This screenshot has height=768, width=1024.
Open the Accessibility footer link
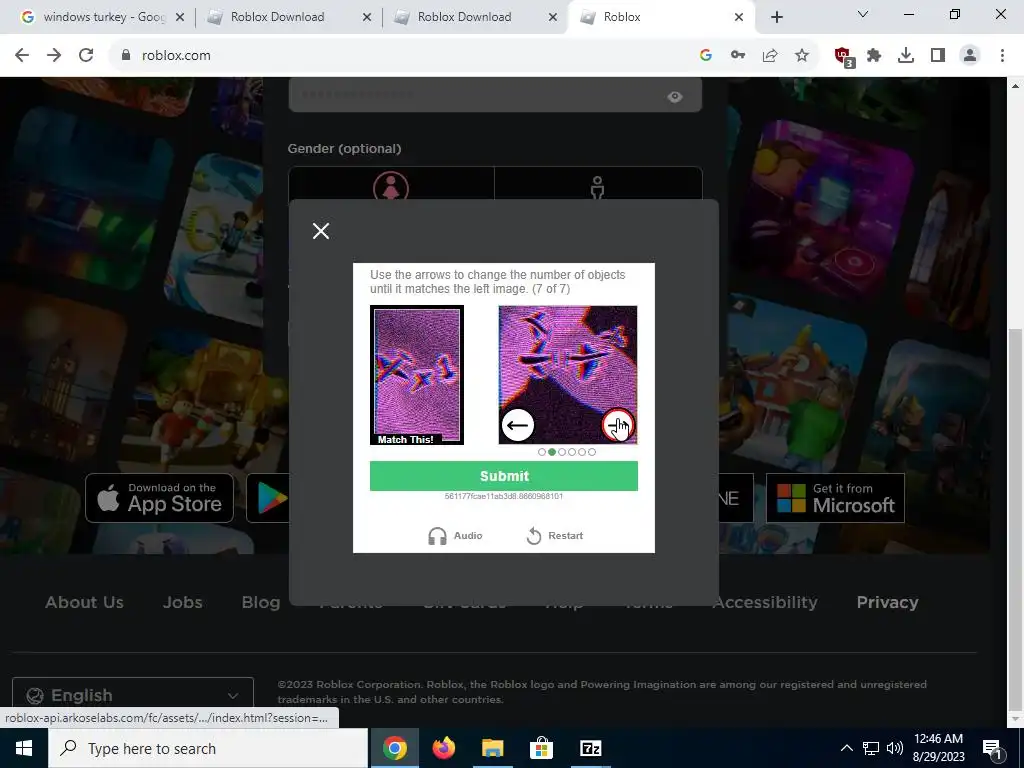coord(765,602)
